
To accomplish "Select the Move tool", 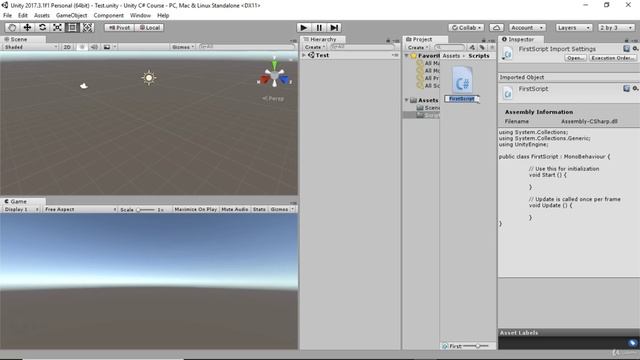I will pyautogui.click(x=27, y=27).
